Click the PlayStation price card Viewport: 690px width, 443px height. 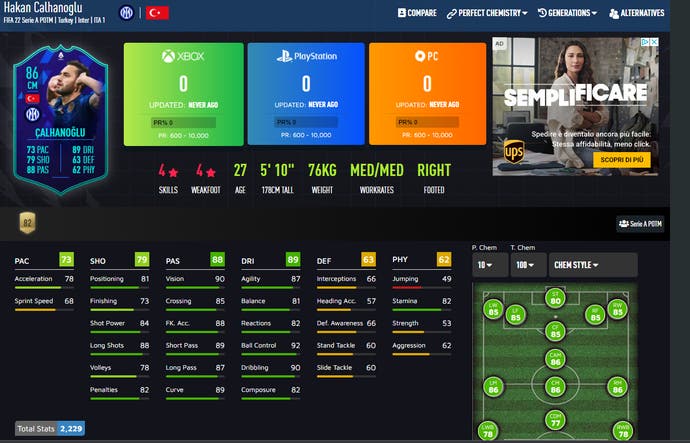coord(306,94)
